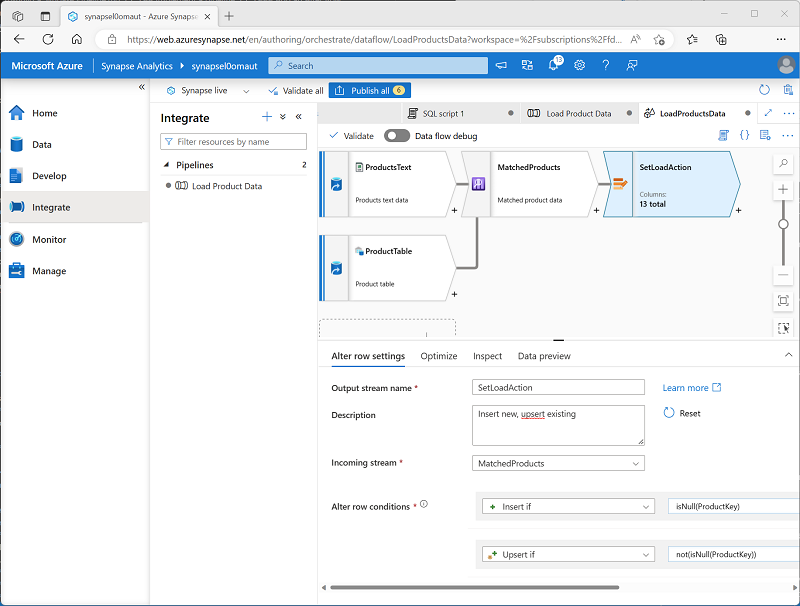Click Publish all button
The height and width of the screenshot is (606, 800).
[x=370, y=90]
